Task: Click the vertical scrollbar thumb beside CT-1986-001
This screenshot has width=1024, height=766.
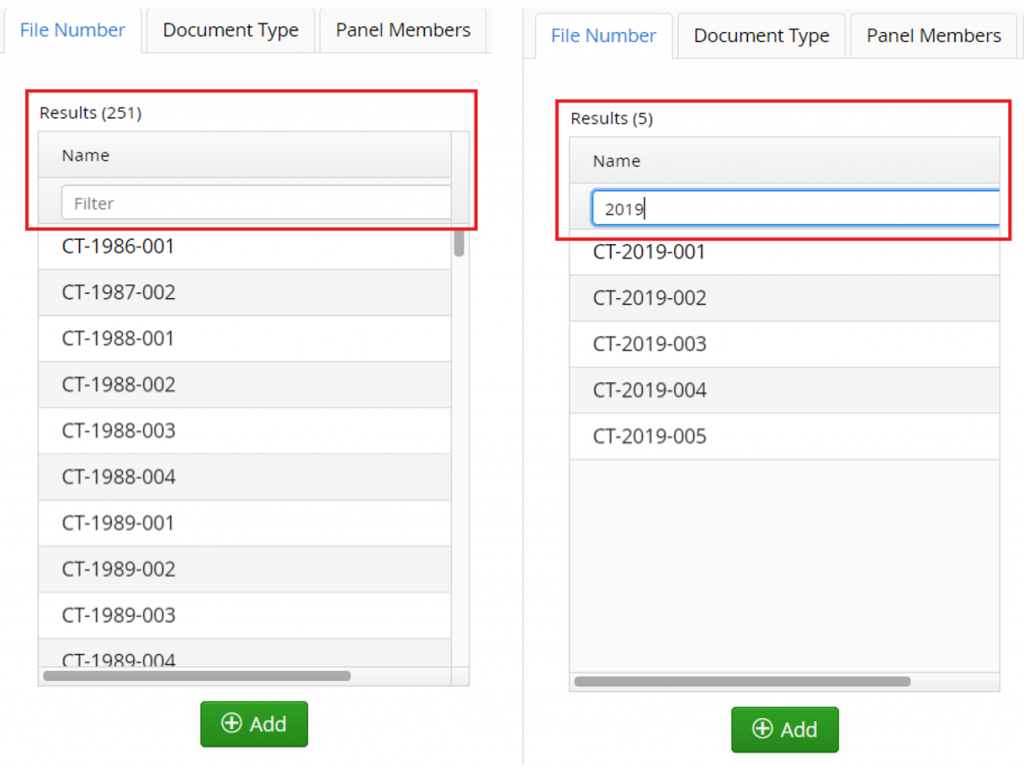Action: point(459,243)
